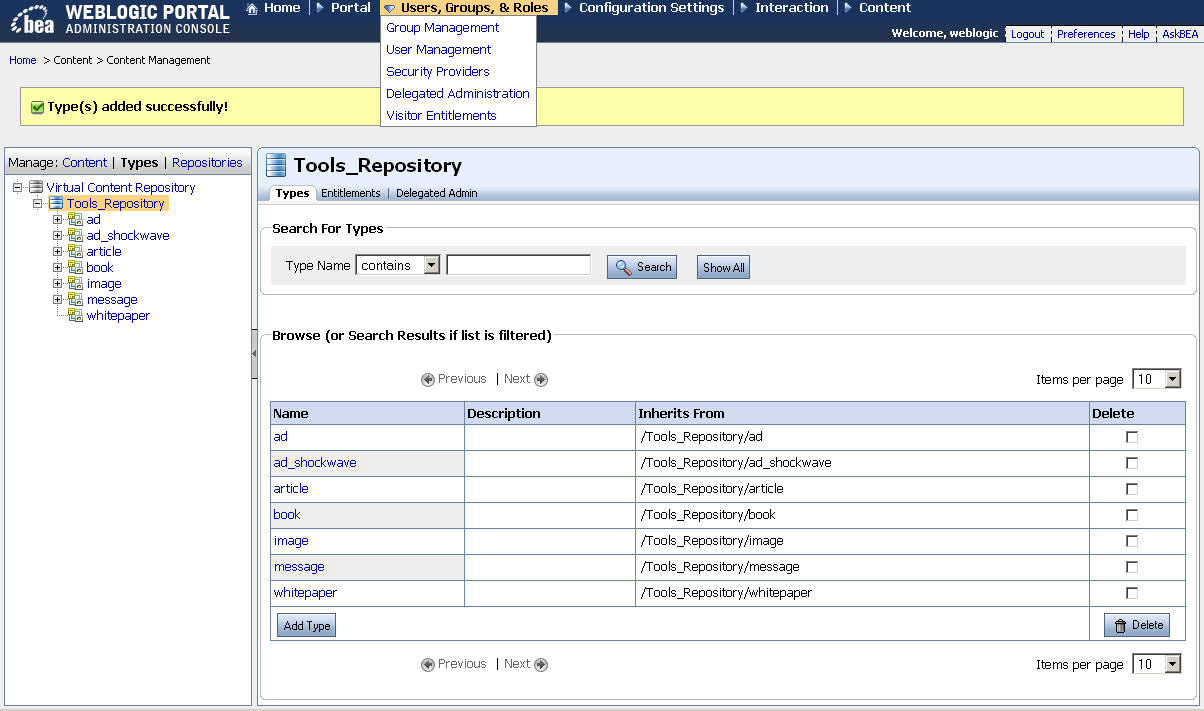Click the left arrow icon of bottom Previous
This screenshot has height=711, width=1204.
click(x=428, y=664)
